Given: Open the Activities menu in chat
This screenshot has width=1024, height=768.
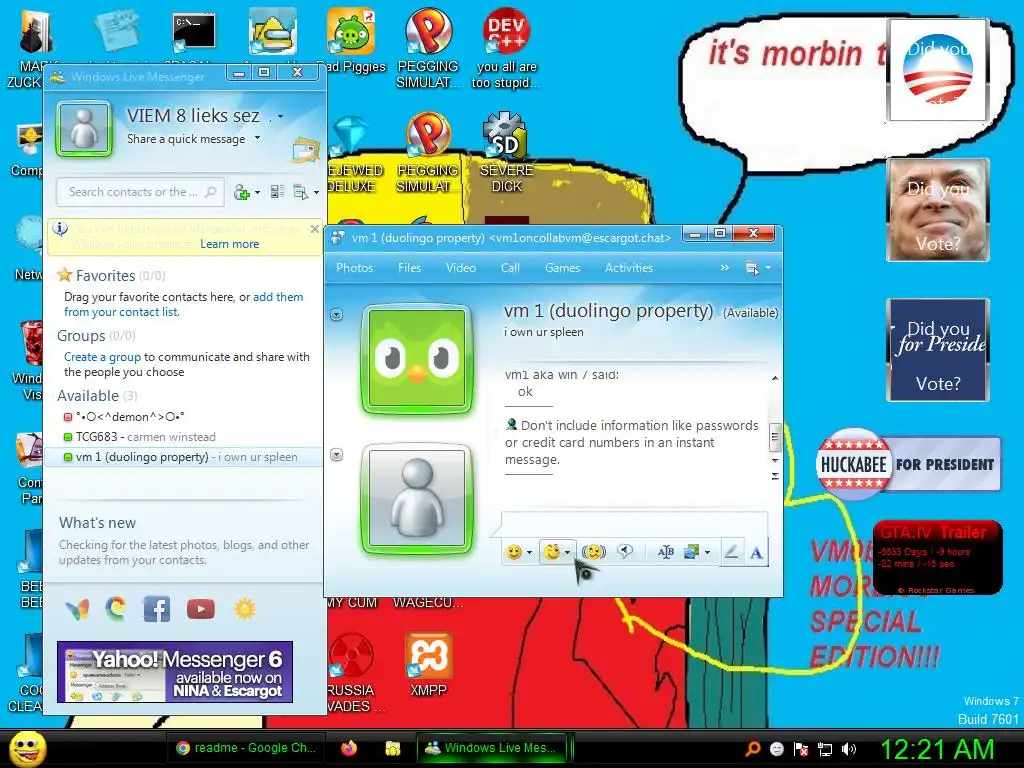Looking at the screenshot, I should [x=629, y=268].
